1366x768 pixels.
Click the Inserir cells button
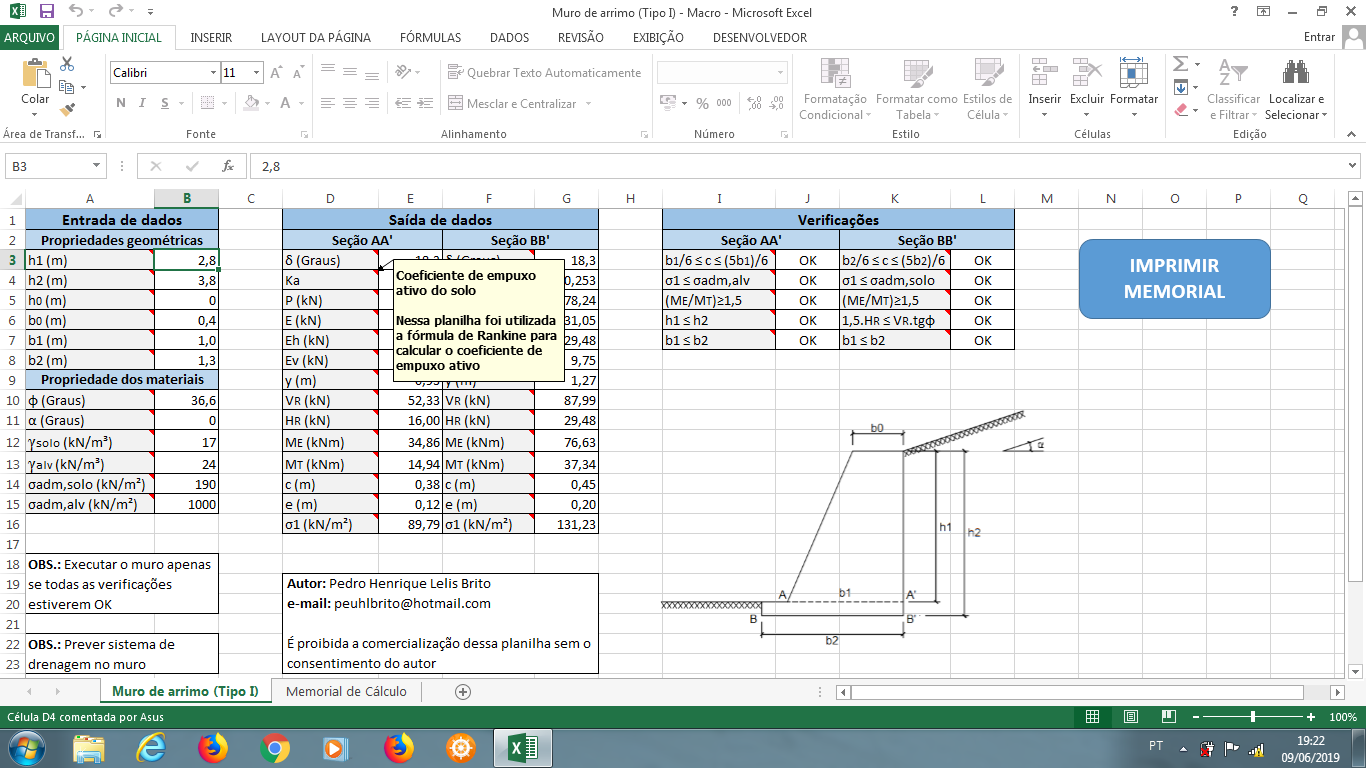pyautogui.click(x=1045, y=89)
